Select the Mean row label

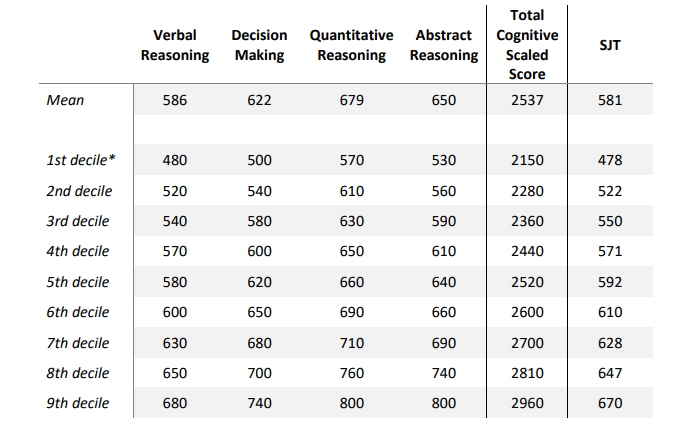click(65, 100)
